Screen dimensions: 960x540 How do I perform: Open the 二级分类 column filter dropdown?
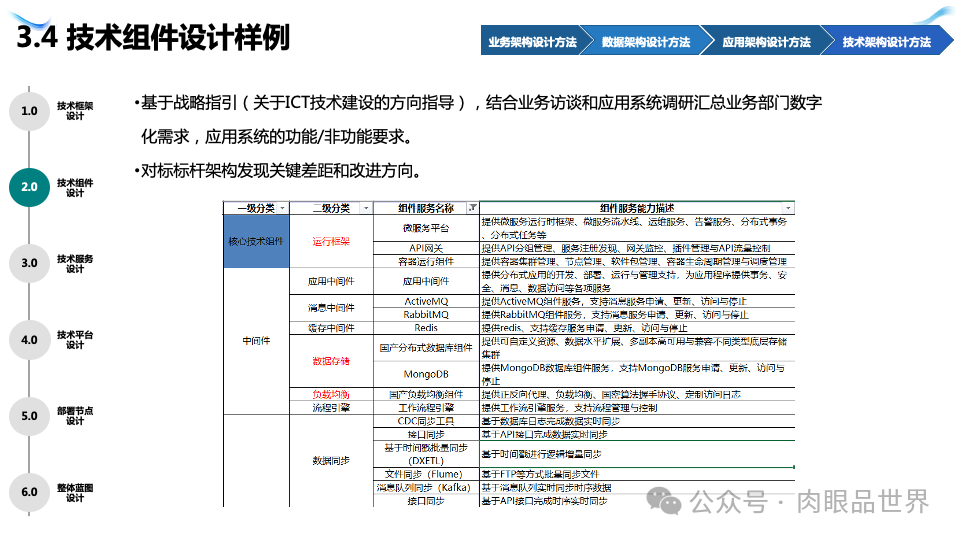pos(366,208)
